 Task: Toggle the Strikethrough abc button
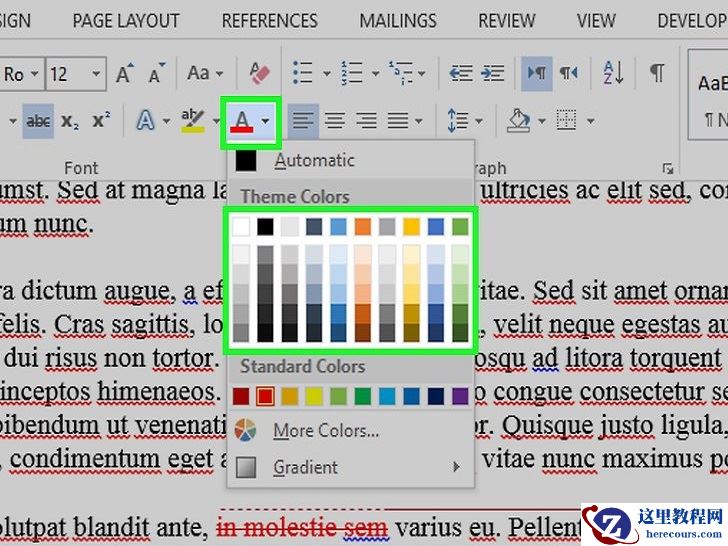click(x=38, y=121)
